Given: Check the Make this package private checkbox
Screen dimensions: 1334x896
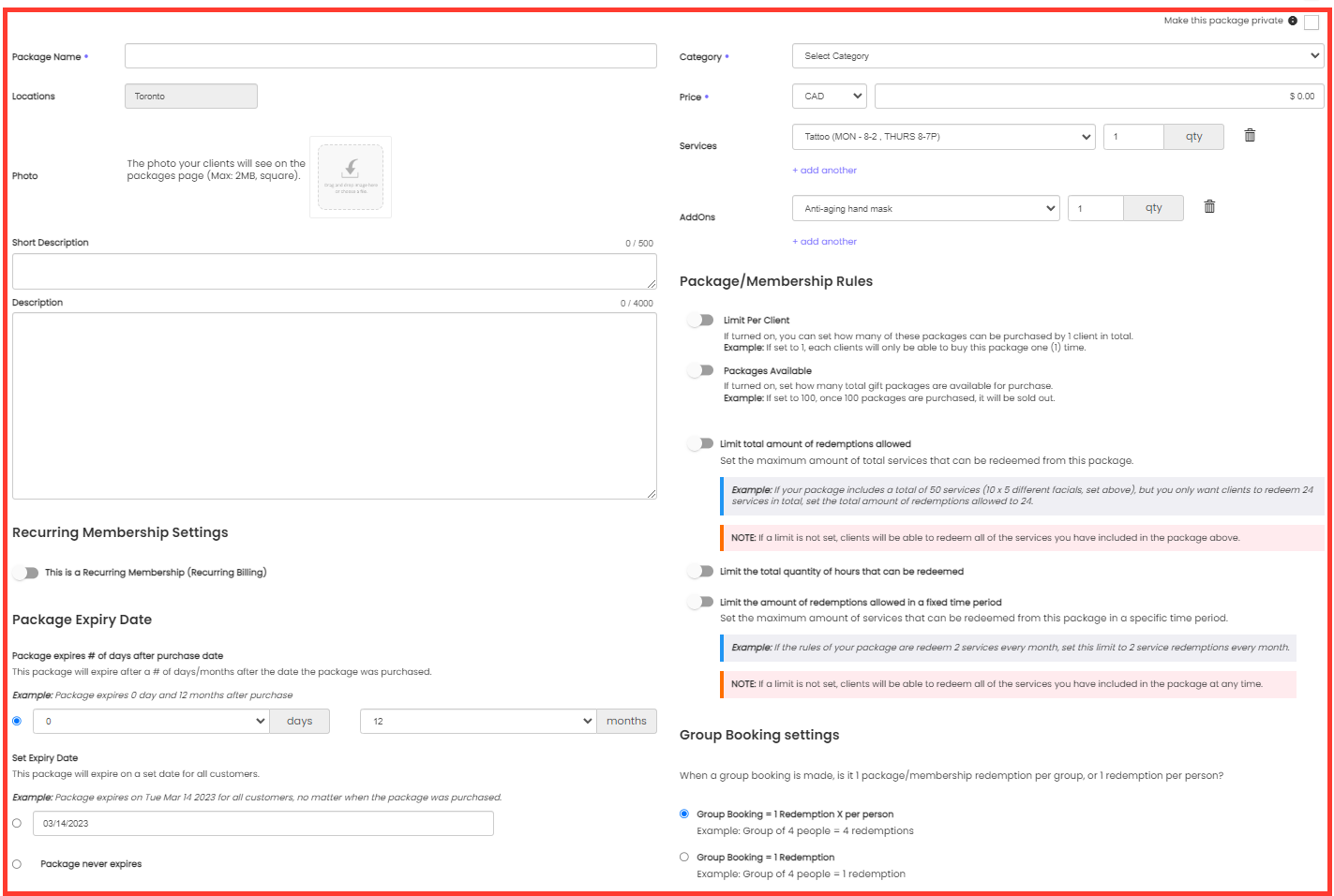Looking at the screenshot, I should click(1312, 22).
